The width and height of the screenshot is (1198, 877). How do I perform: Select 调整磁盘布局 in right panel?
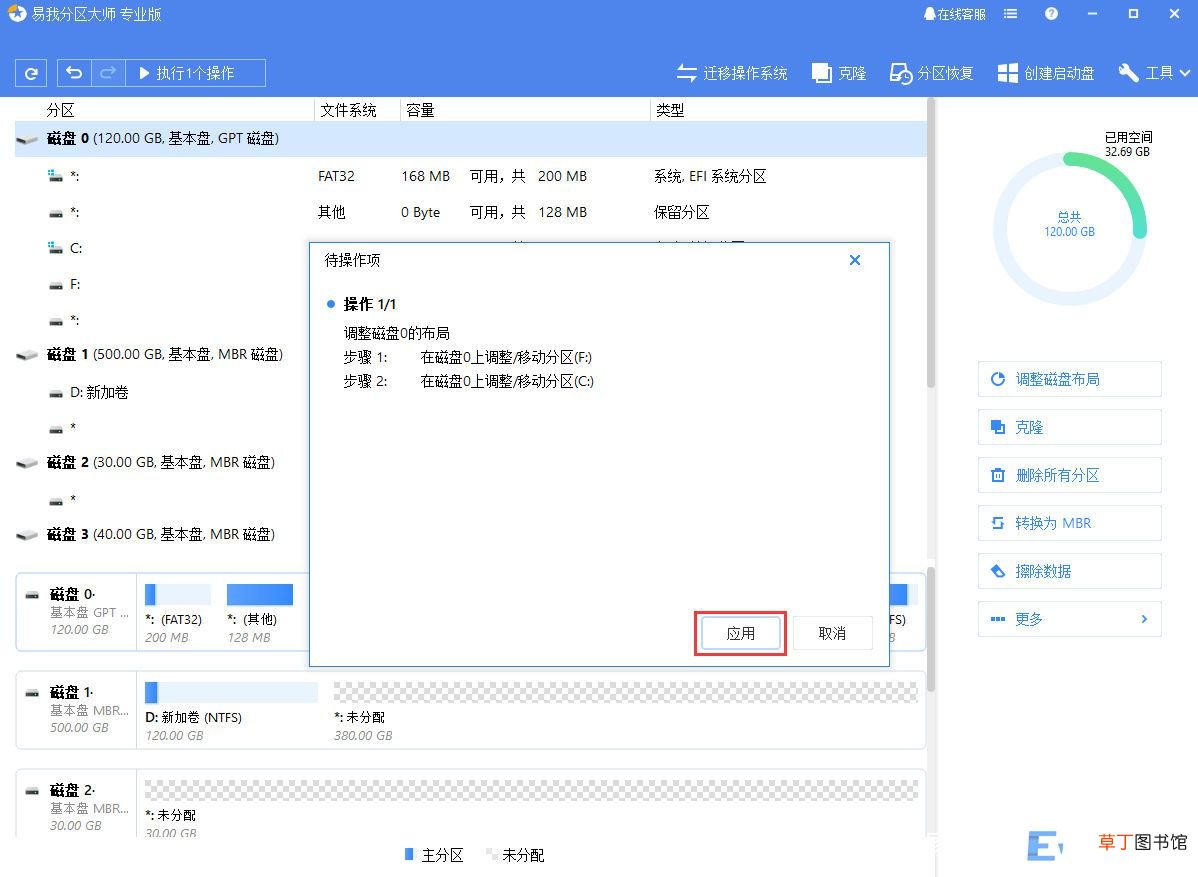click(1070, 379)
